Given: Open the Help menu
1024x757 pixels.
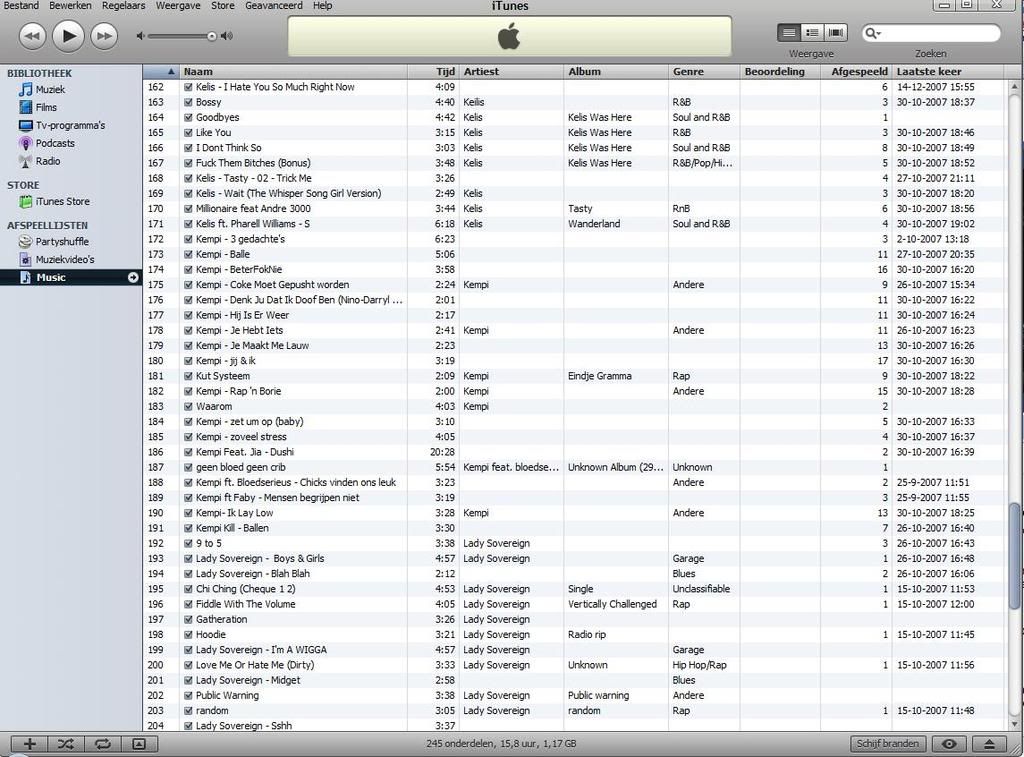Looking at the screenshot, I should click(x=323, y=5).
